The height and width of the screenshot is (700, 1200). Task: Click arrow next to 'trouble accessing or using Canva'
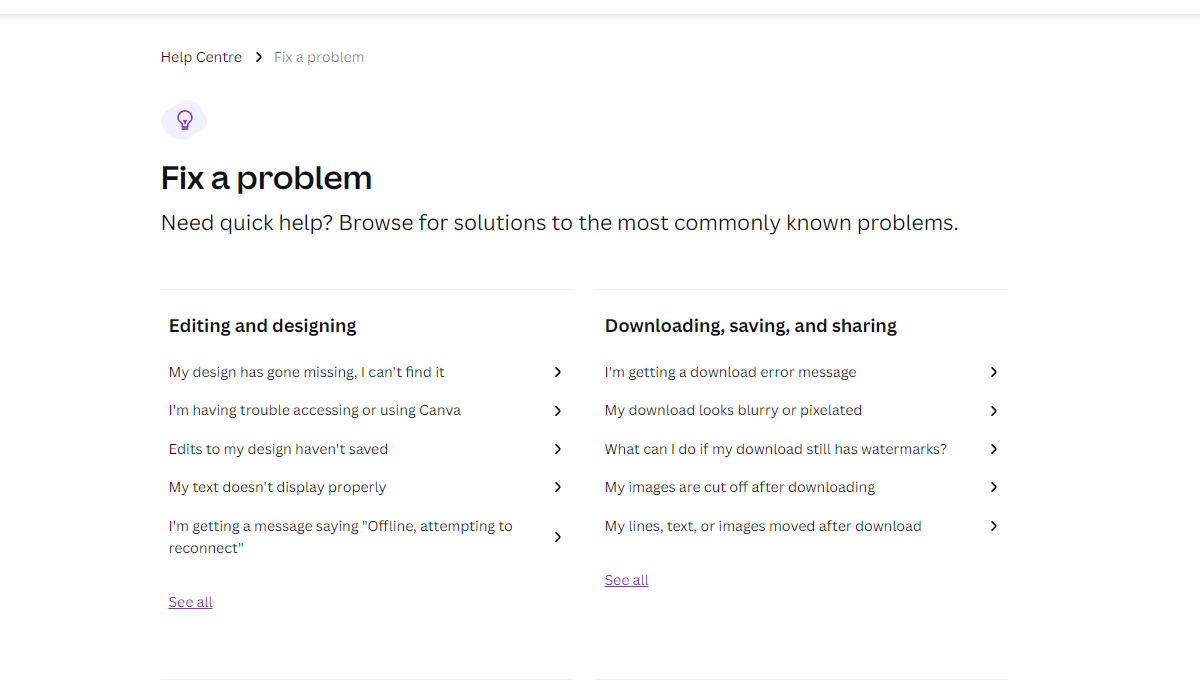pyautogui.click(x=558, y=411)
